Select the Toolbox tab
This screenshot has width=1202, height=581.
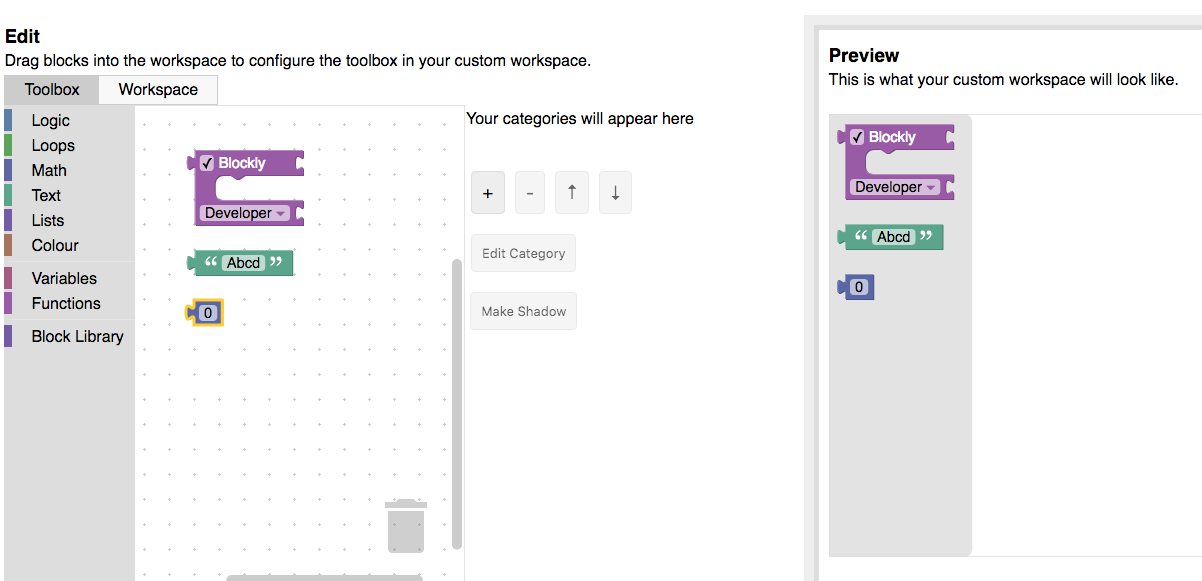coord(50,89)
